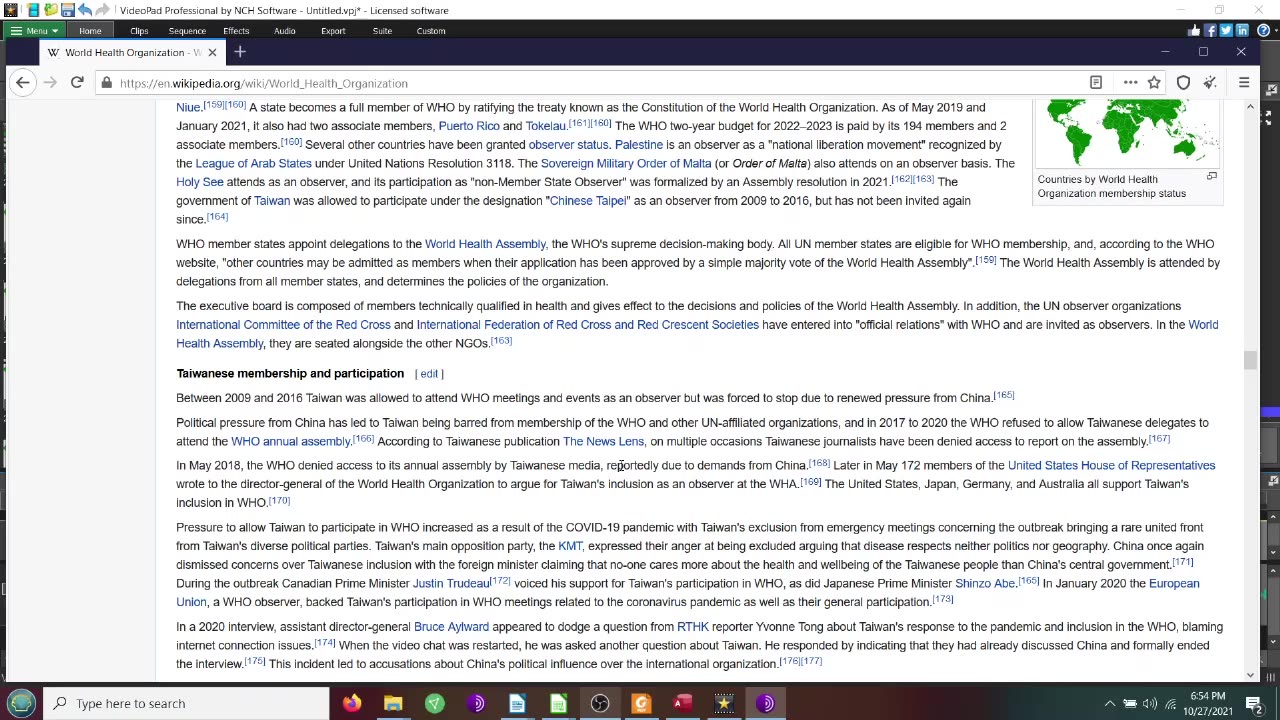This screenshot has height=720, width=1280.
Task: Open The News Lens link
Action: pos(603,441)
